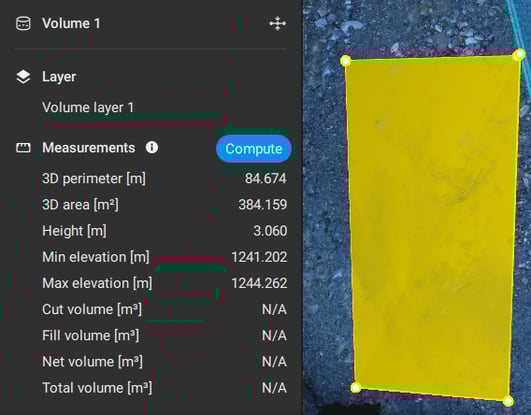Screen dimensions: 531x415
Task: Click the Height [m] label
Action: 74,231
